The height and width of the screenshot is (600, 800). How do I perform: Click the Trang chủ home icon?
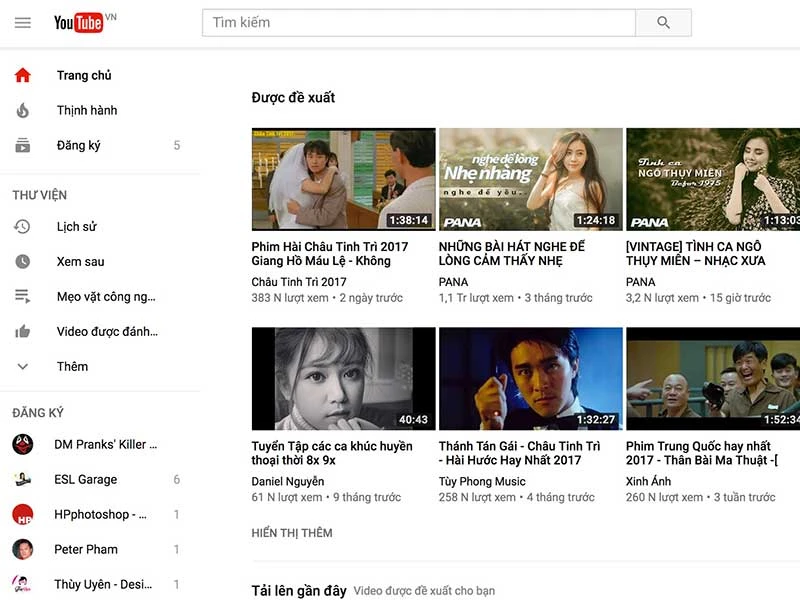point(22,75)
